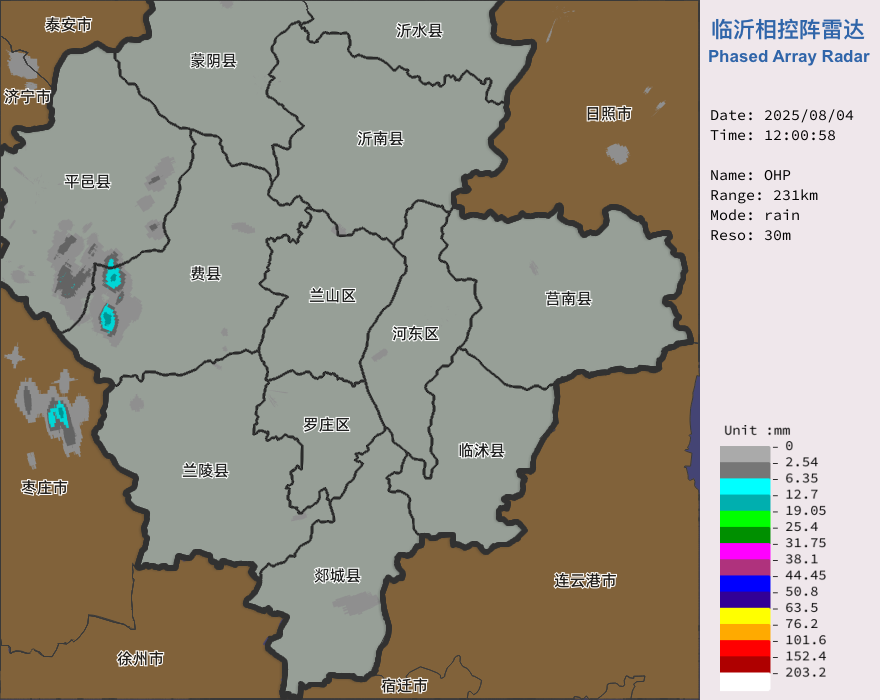Viewport: 880px width, 700px height.
Task: Click the 平邑县 county label
Action: [88, 182]
